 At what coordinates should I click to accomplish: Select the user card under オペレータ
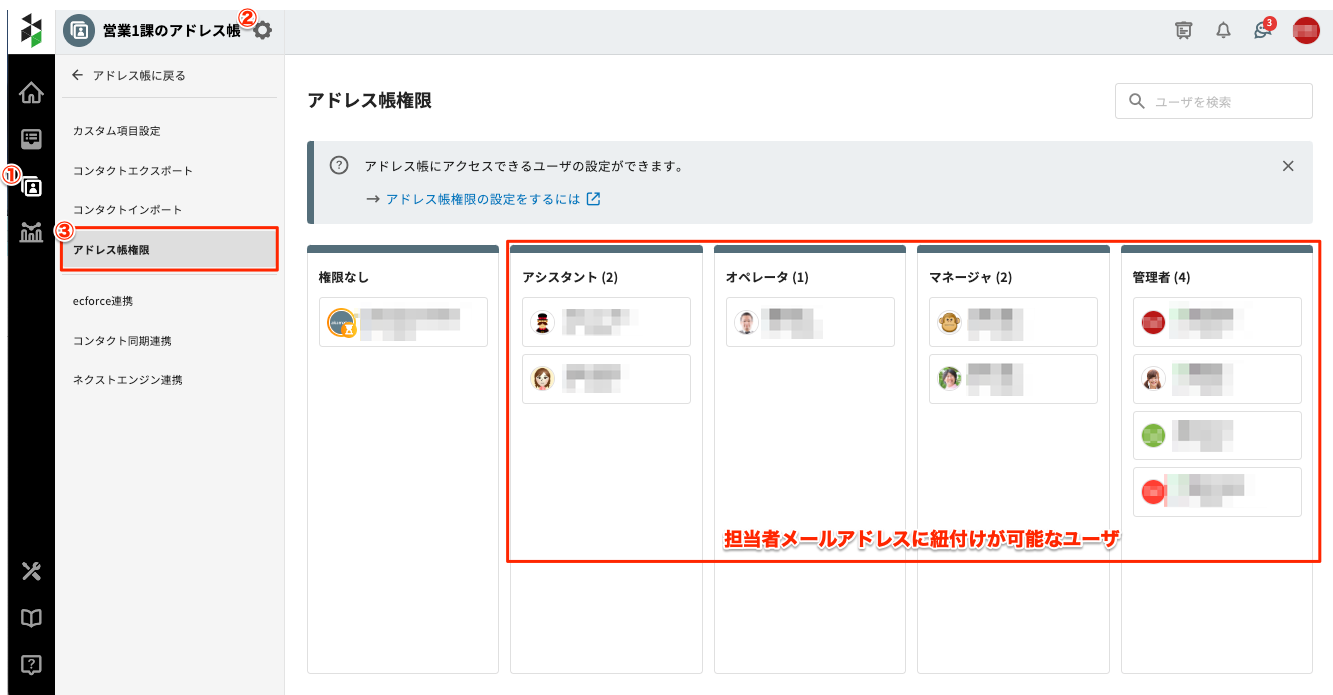[809, 322]
